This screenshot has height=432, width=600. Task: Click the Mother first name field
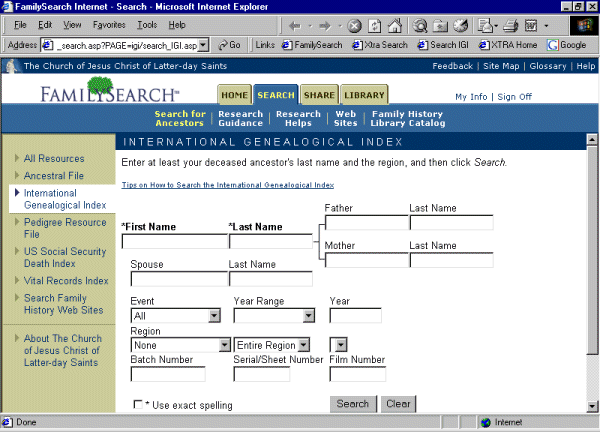click(x=366, y=260)
